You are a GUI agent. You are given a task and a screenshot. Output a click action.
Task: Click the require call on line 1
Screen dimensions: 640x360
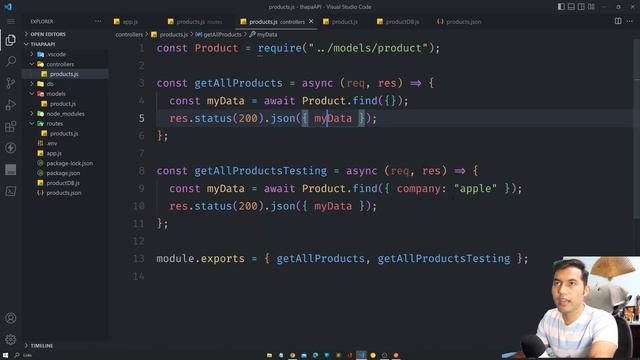(x=280, y=48)
